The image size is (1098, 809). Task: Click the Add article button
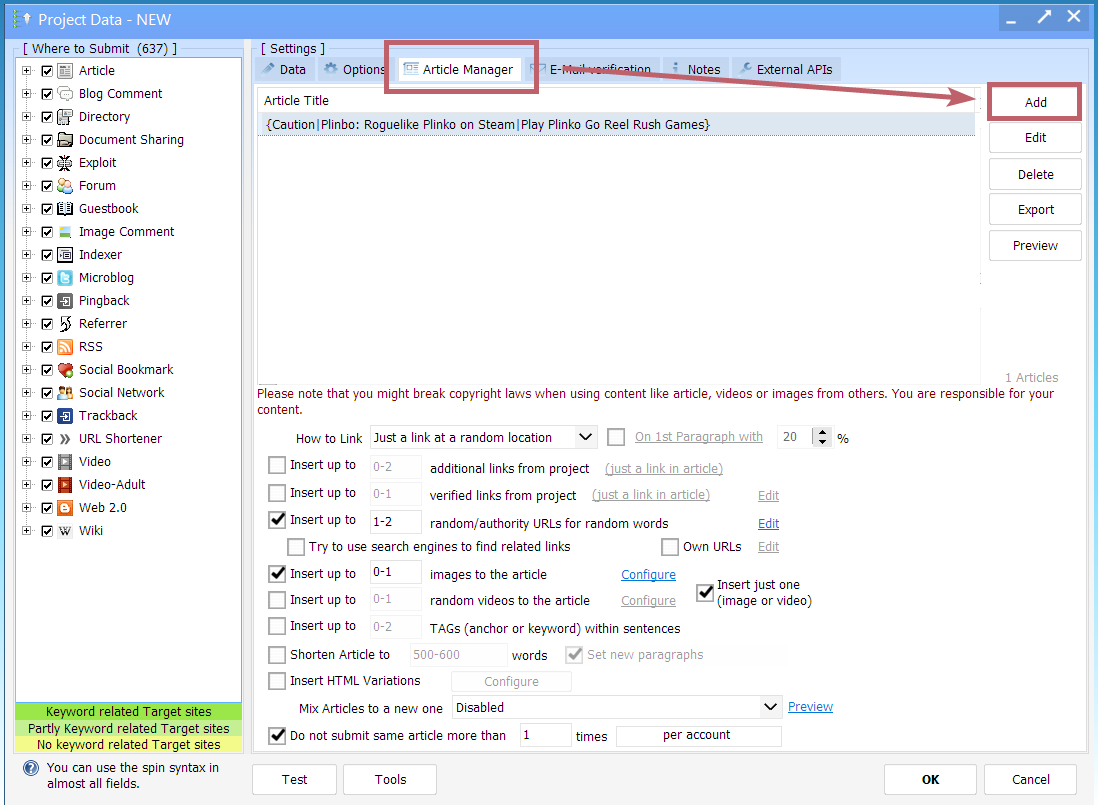[1035, 102]
